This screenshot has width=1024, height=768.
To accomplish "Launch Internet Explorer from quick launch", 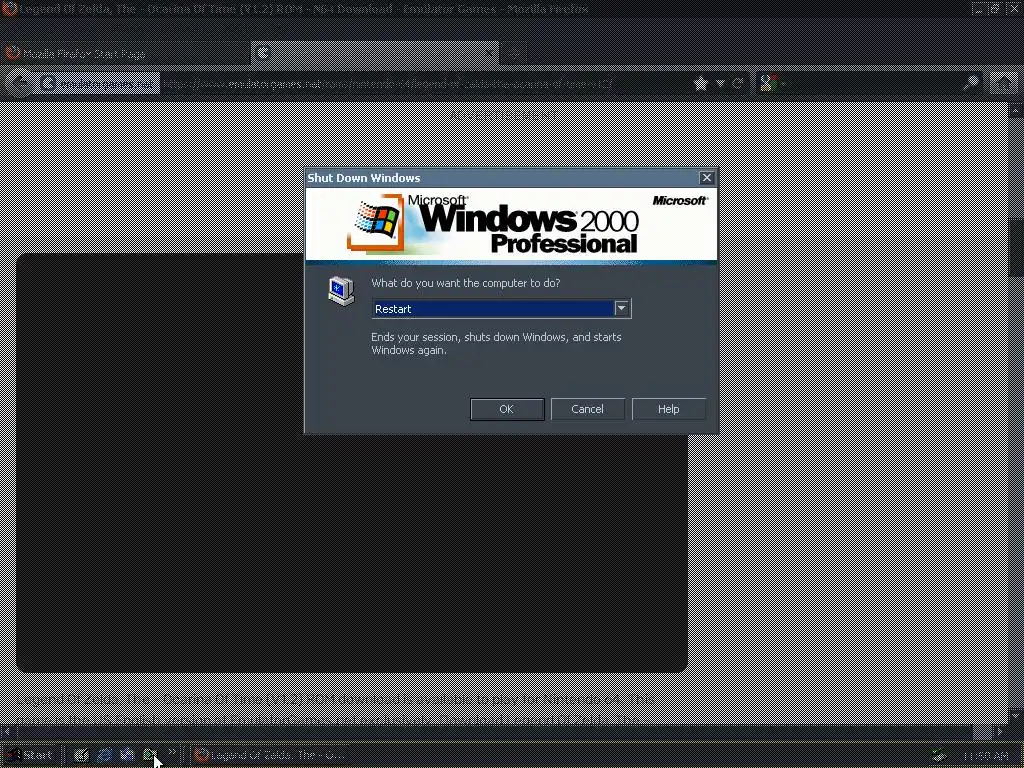I will (x=104, y=755).
